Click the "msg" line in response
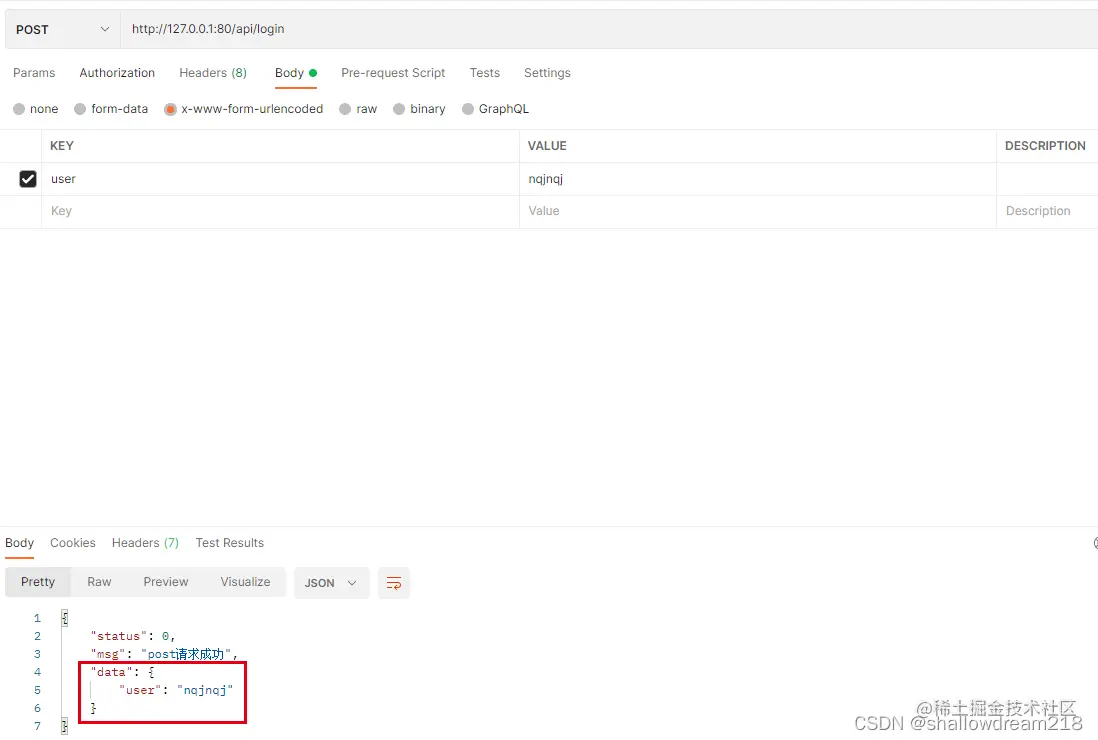Viewport: 1098px width, 740px height. coord(165,655)
